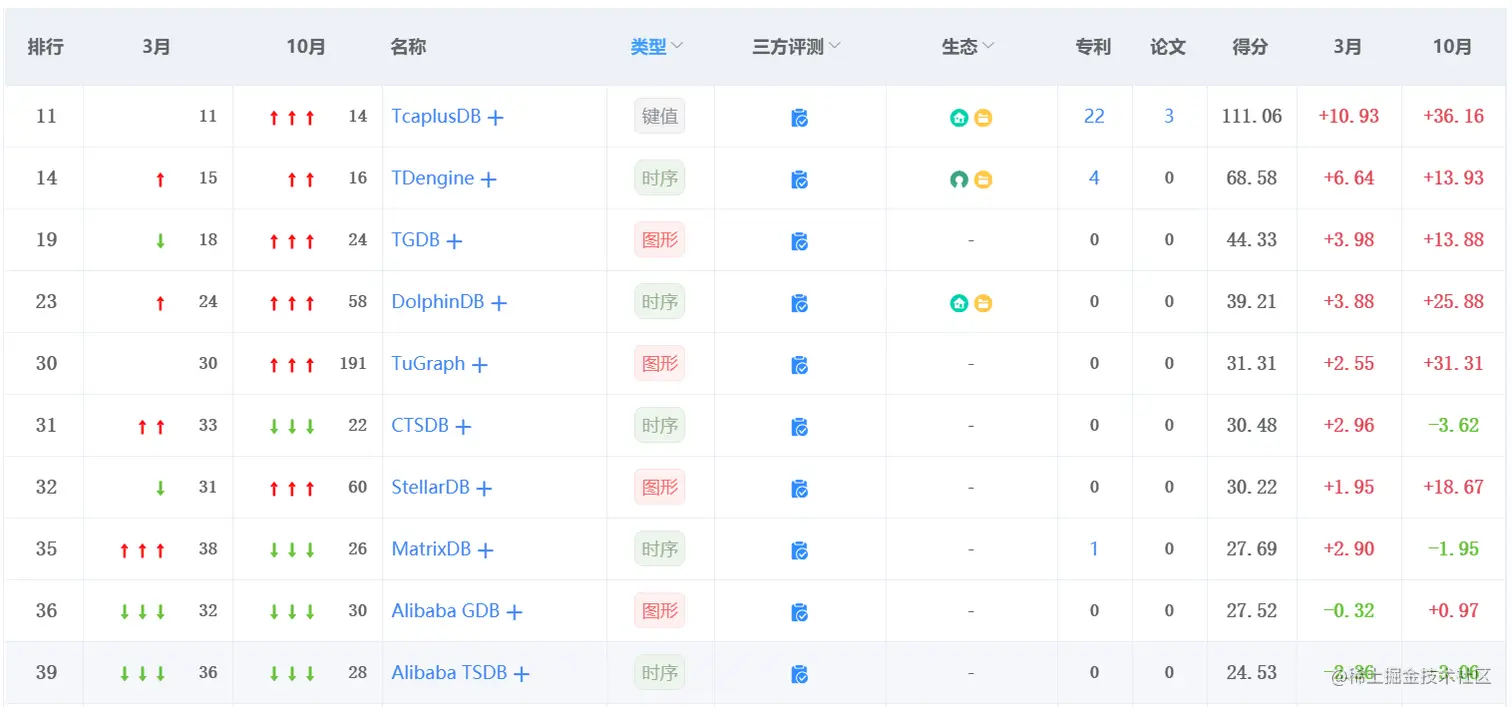
Task: Click plus icon next to DolphinDB
Action: point(499,303)
